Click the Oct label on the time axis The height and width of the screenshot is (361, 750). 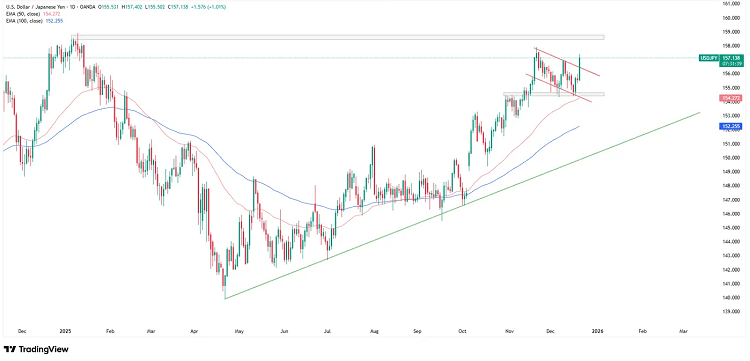tap(462, 330)
